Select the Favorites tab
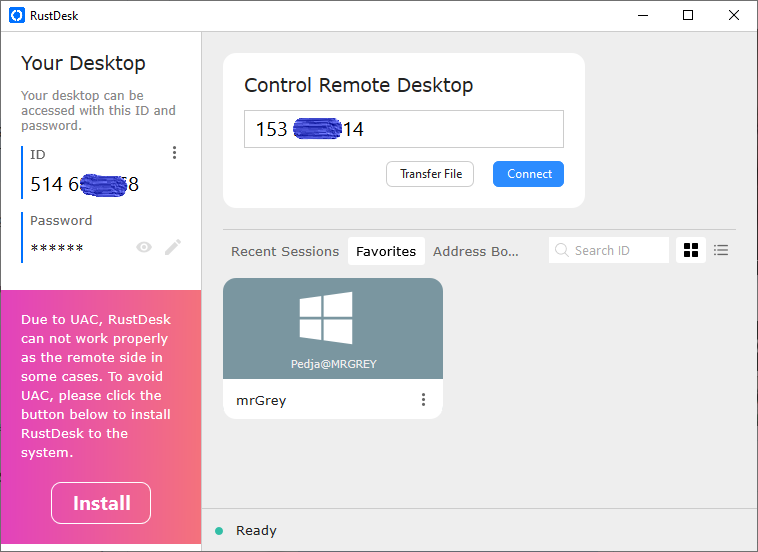Viewport: 758px width, 552px height. click(386, 251)
